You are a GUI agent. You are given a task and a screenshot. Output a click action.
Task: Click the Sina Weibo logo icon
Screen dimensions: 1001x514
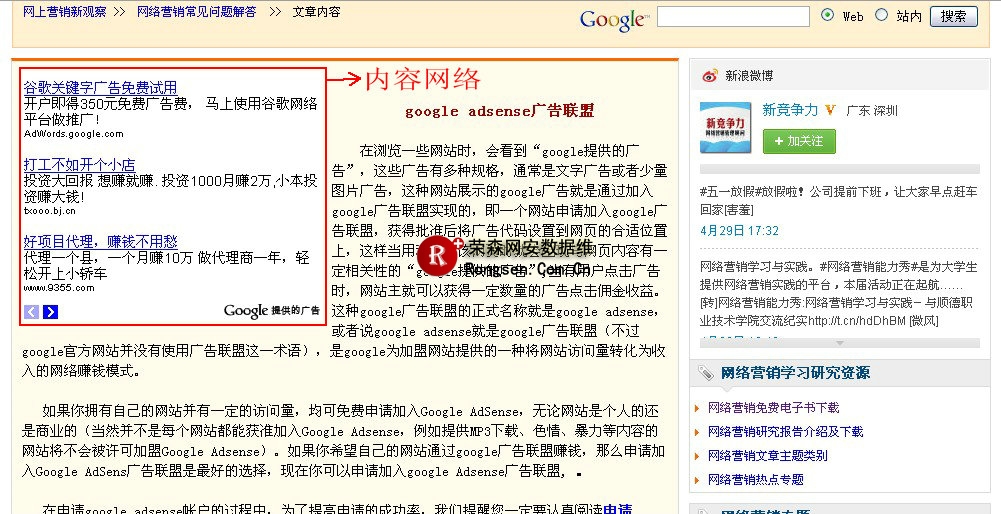point(709,75)
